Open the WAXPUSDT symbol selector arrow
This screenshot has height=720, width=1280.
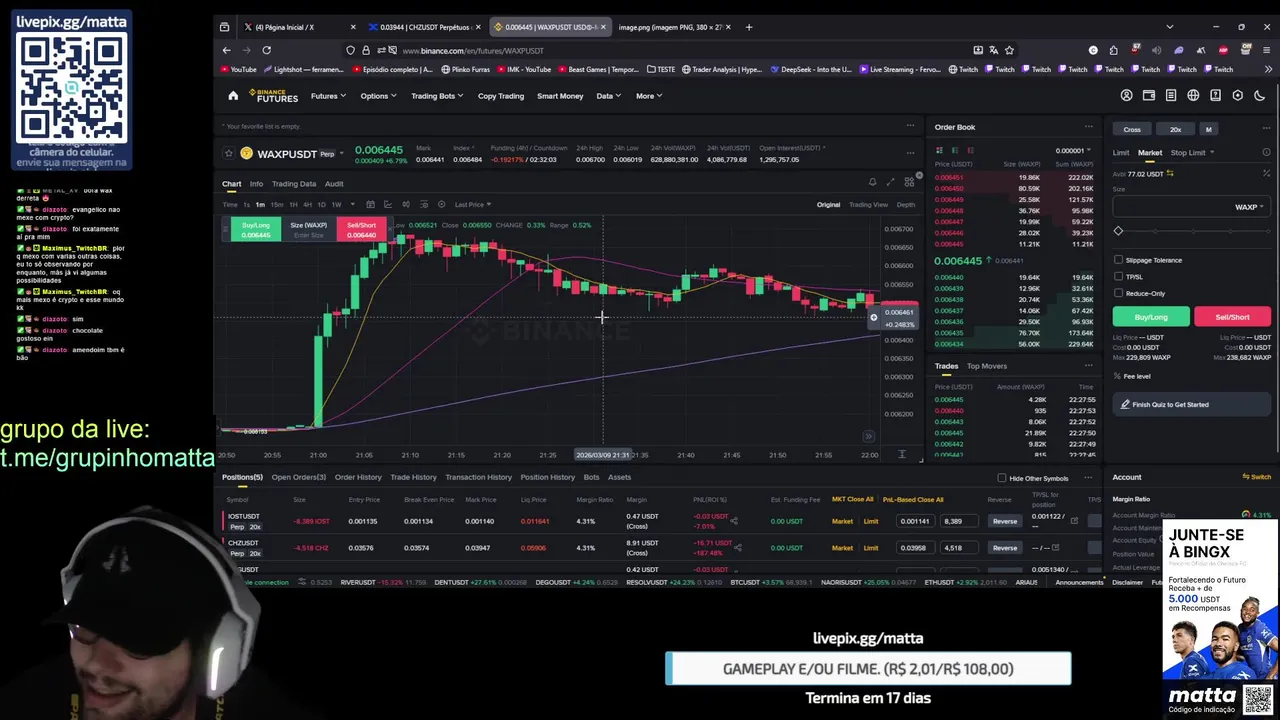tap(341, 154)
